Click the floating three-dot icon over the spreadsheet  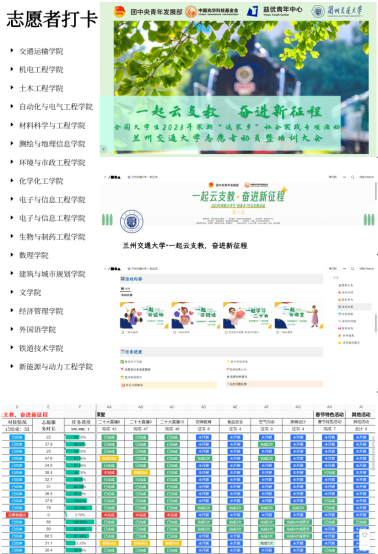click(x=365, y=545)
